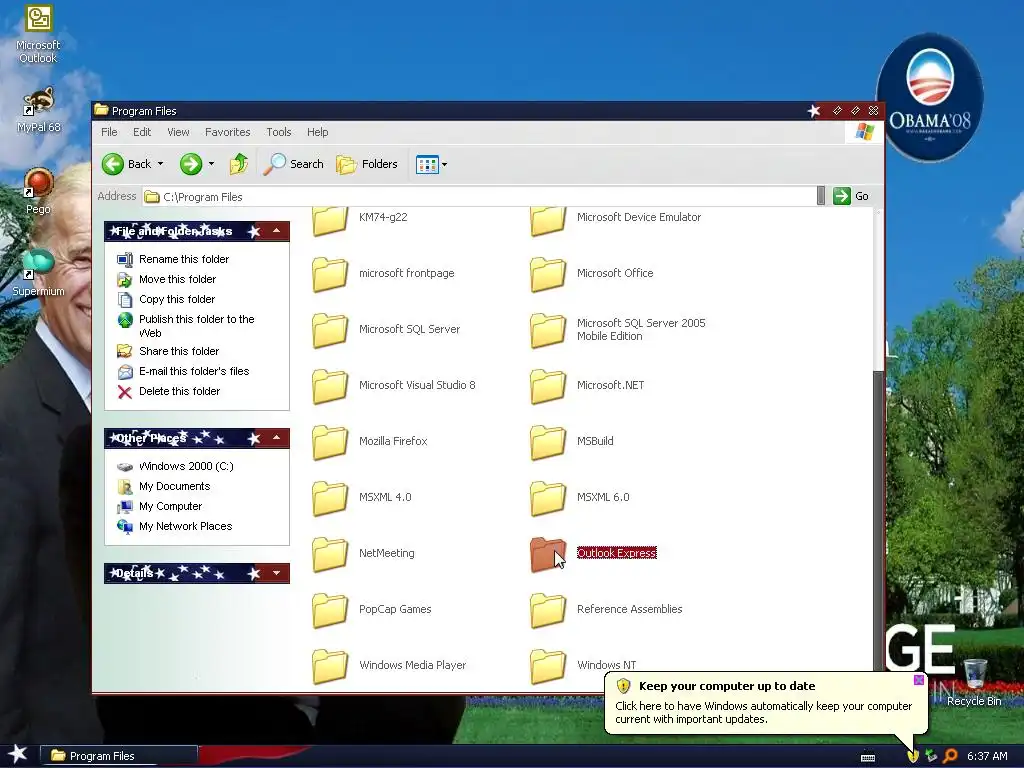Viewport: 1024px width, 768px height.
Task: Click Move this folder
Action: 167,280
